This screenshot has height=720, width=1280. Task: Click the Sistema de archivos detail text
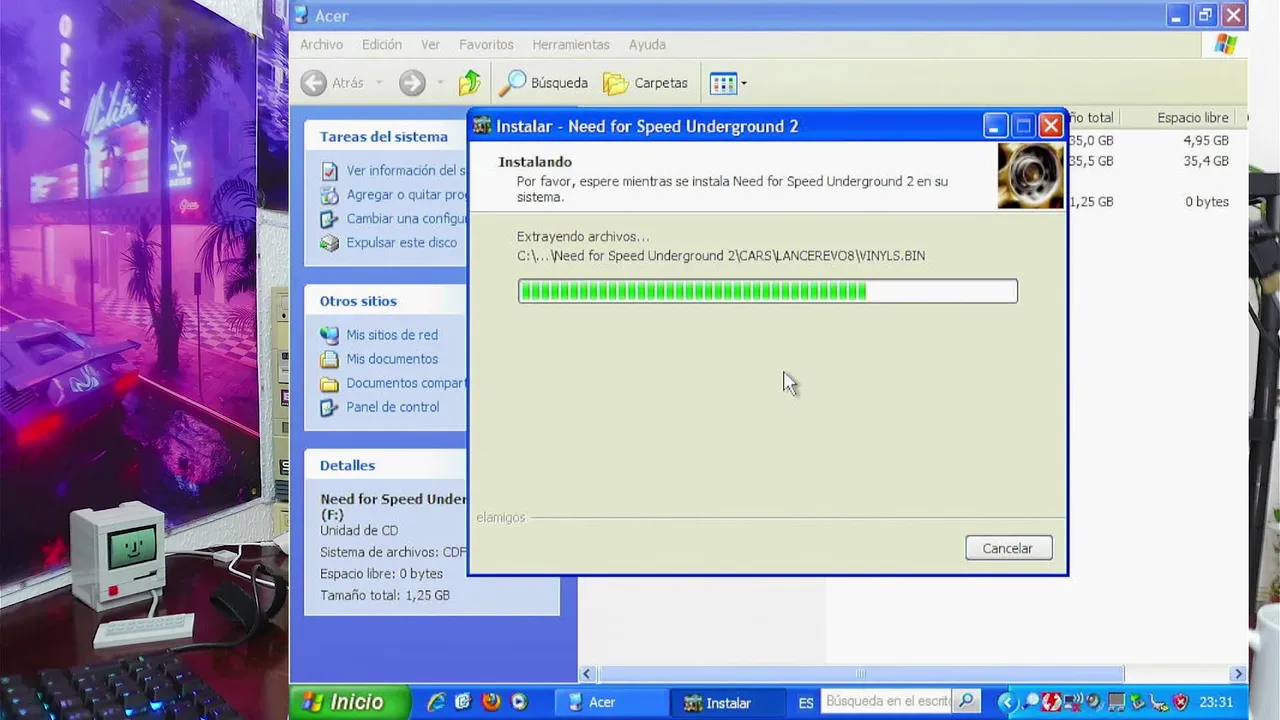tap(393, 552)
